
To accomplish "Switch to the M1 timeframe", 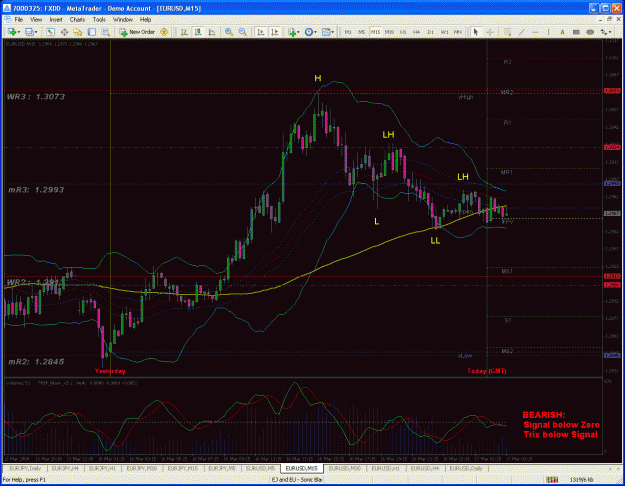I will [x=348, y=32].
